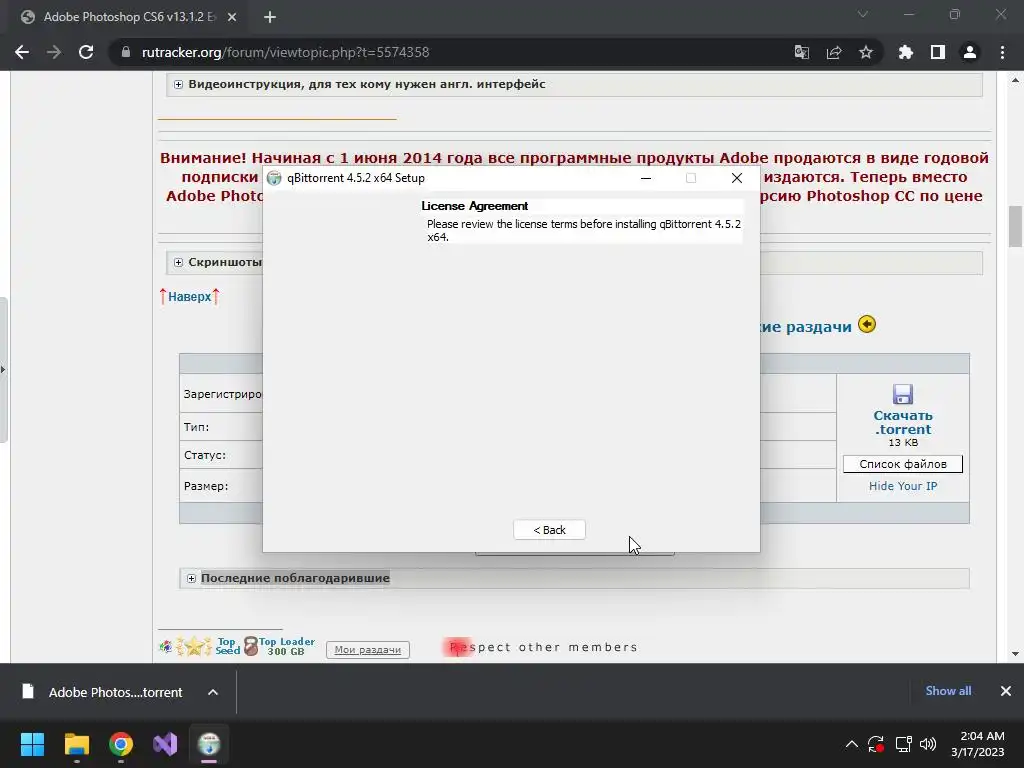
Task: Close the Chrome downloads bar
Action: (x=1006, y=691)
